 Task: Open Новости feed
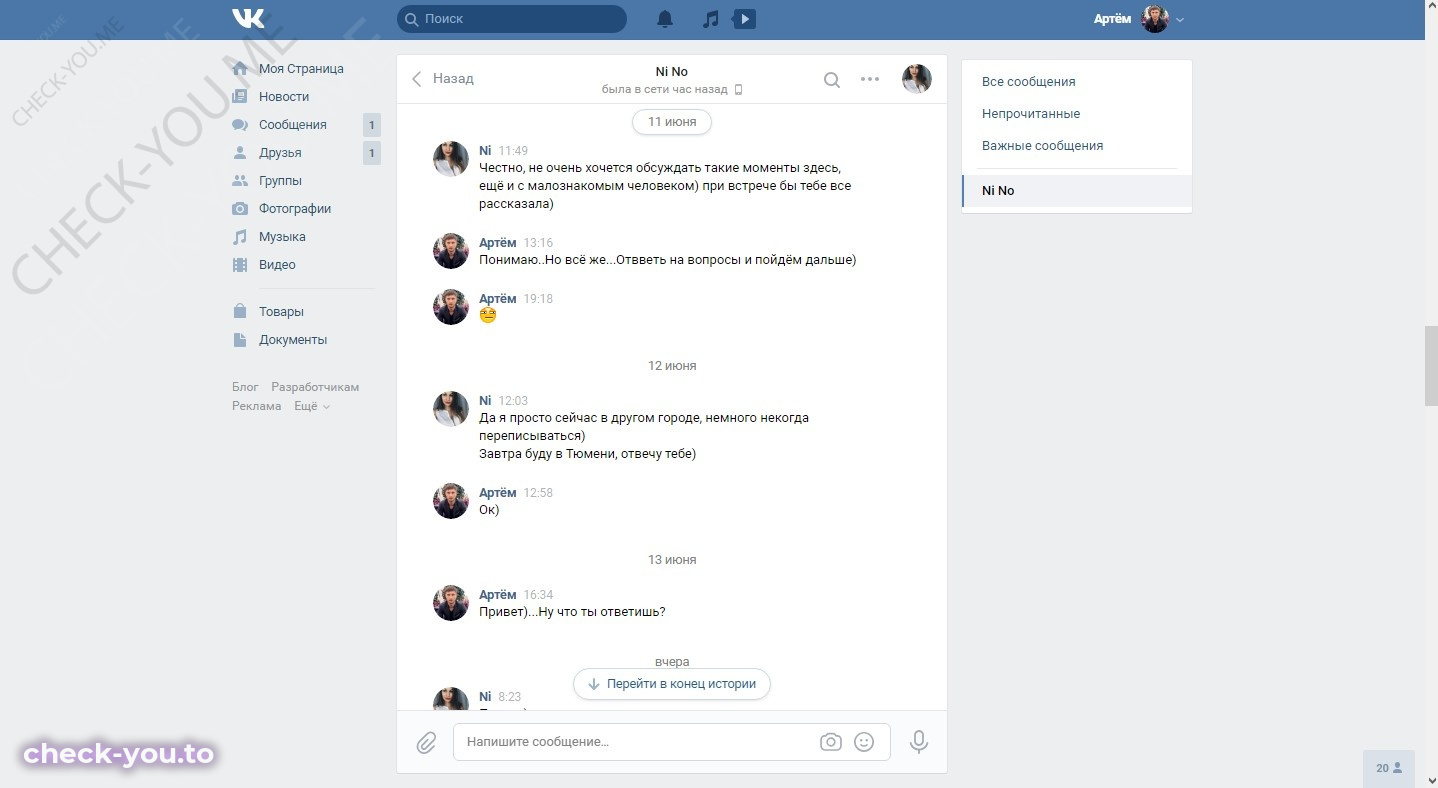(284, 97)
